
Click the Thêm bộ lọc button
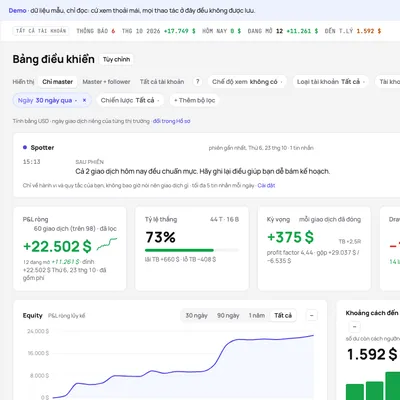click(194, 100)
